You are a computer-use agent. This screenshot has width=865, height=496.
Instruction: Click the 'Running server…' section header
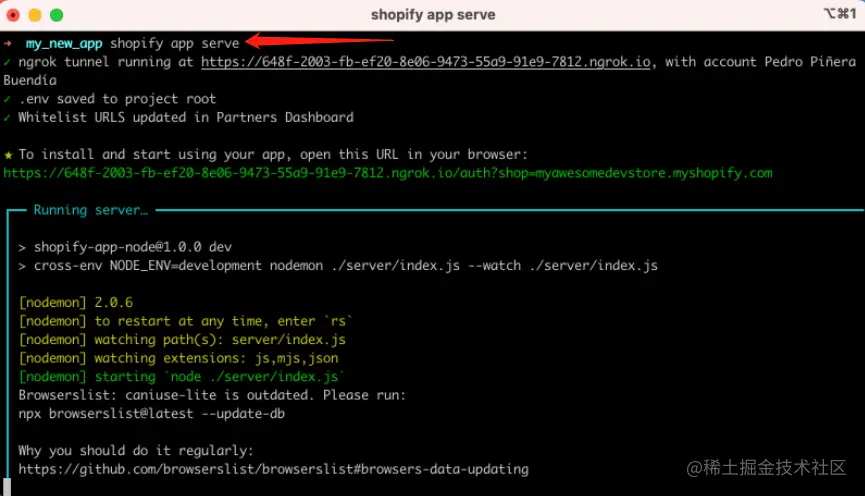pyautogui.click(x=91, y=210)
